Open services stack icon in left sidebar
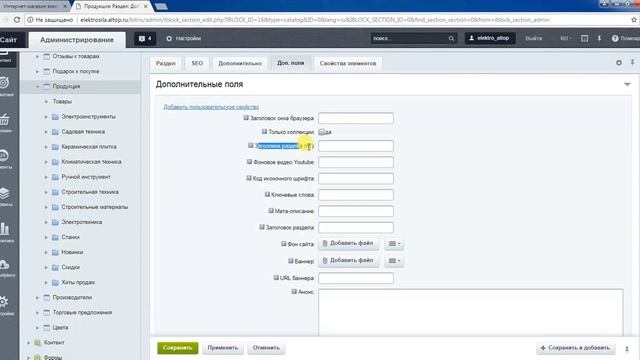The width and height of the screenshot is (640, 360). click(x=5, y=193)
